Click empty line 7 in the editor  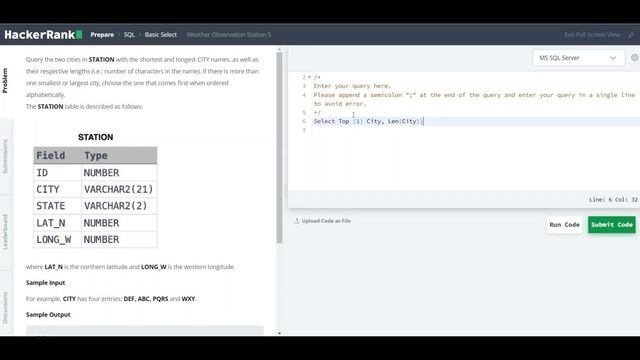pyautogui.click(x=476, y=130)
